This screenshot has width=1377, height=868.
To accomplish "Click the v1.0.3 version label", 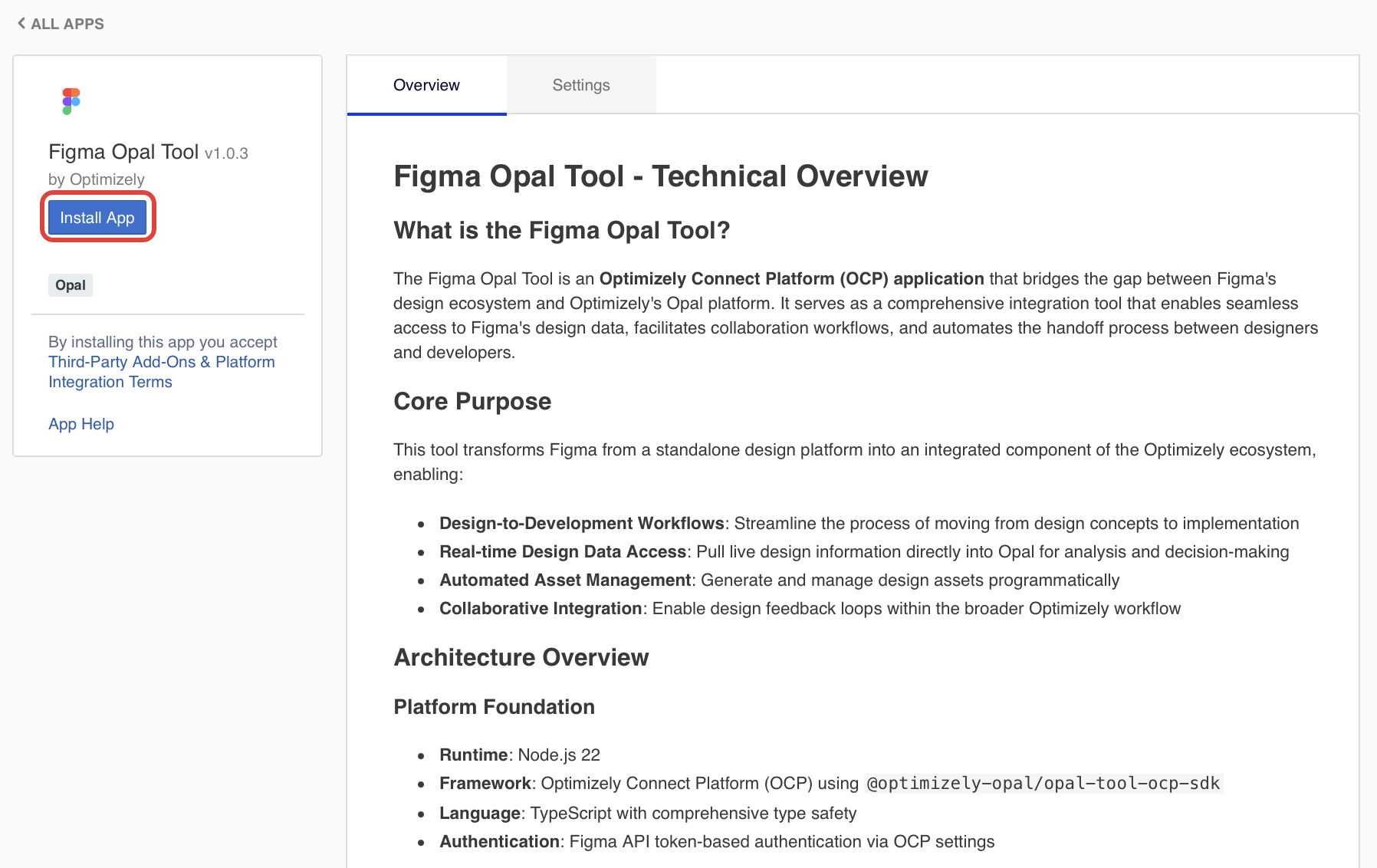I will point(226,153).
